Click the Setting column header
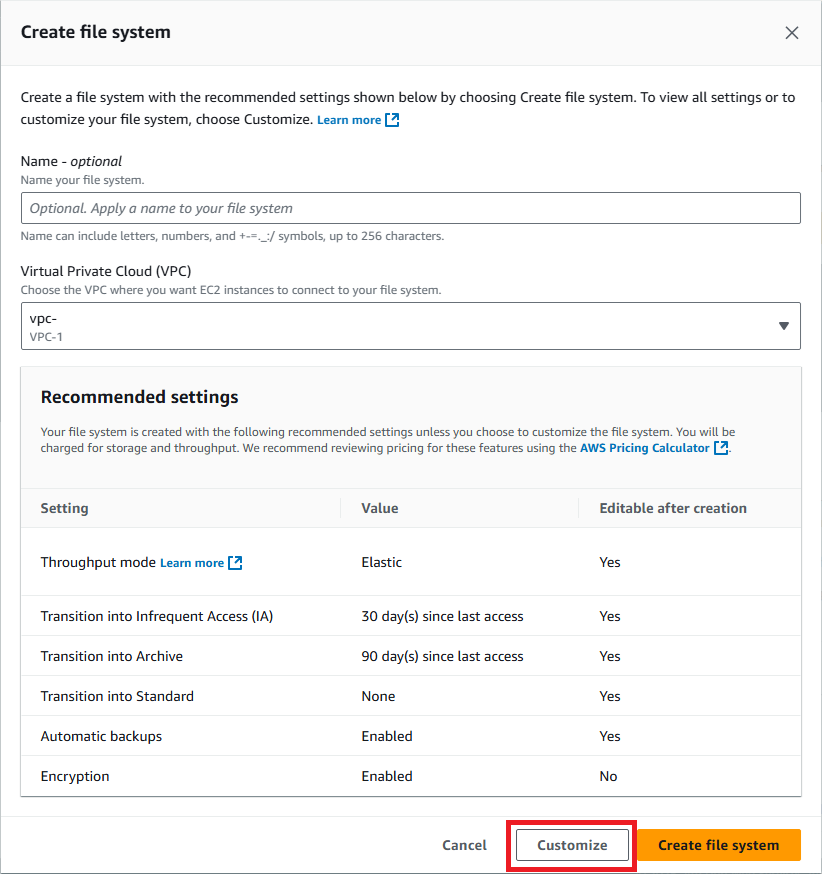This screenshot has height=874, width=822. 64,508
